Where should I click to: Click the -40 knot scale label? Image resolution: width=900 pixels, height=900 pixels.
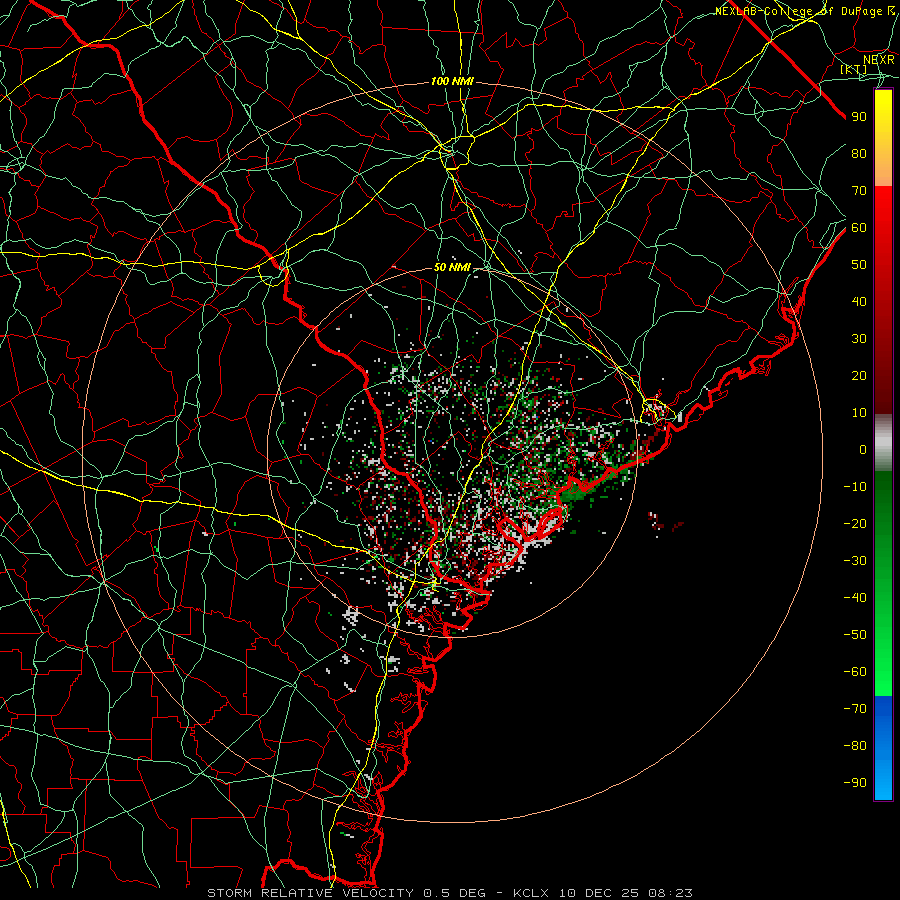tap(855, 598)
